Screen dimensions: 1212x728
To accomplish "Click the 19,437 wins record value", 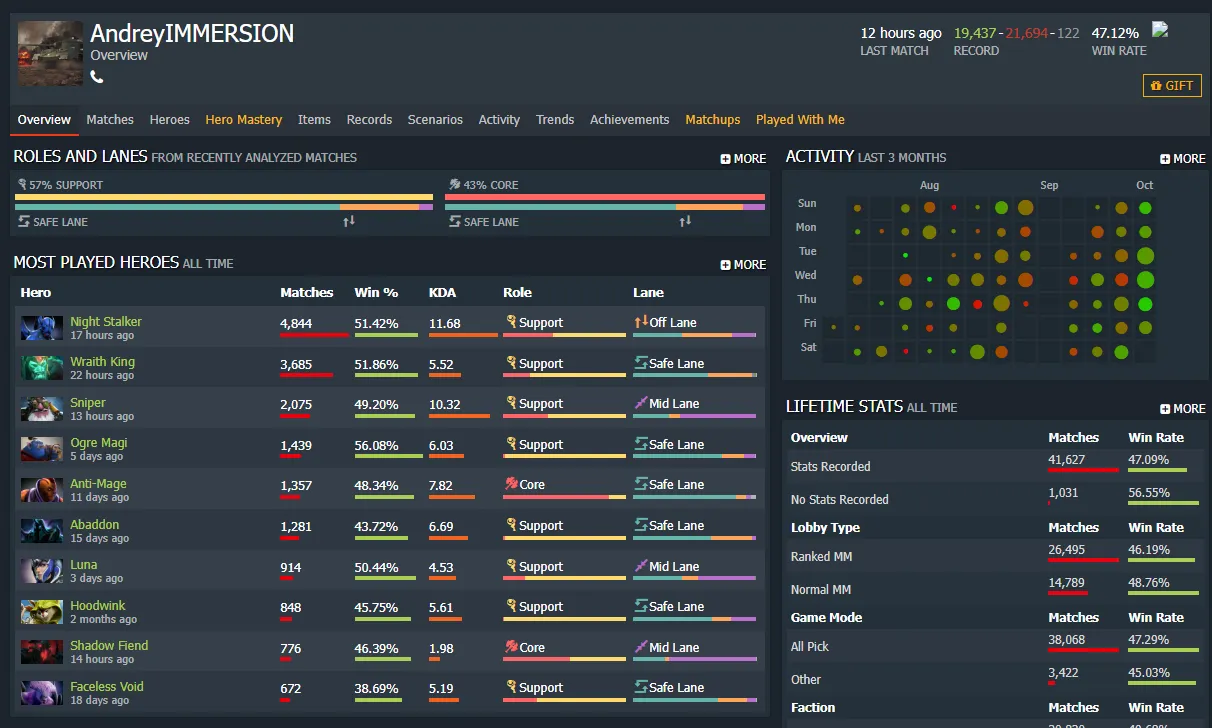I will (x=975, y=33).
